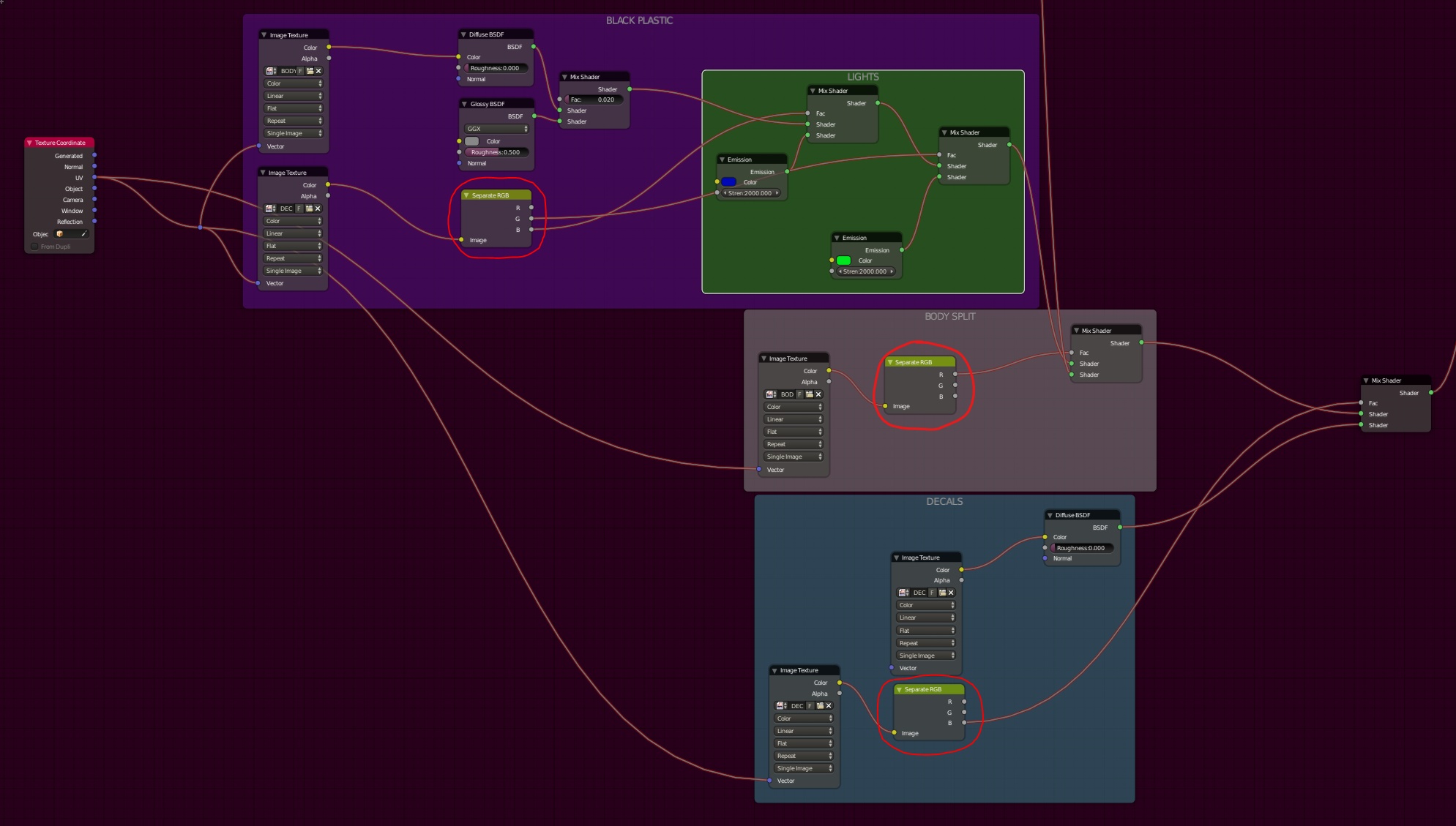Toggle fake user F on topmost BODY texture
This screenshot has width=1456, height=826.
[x=300, y=71]
